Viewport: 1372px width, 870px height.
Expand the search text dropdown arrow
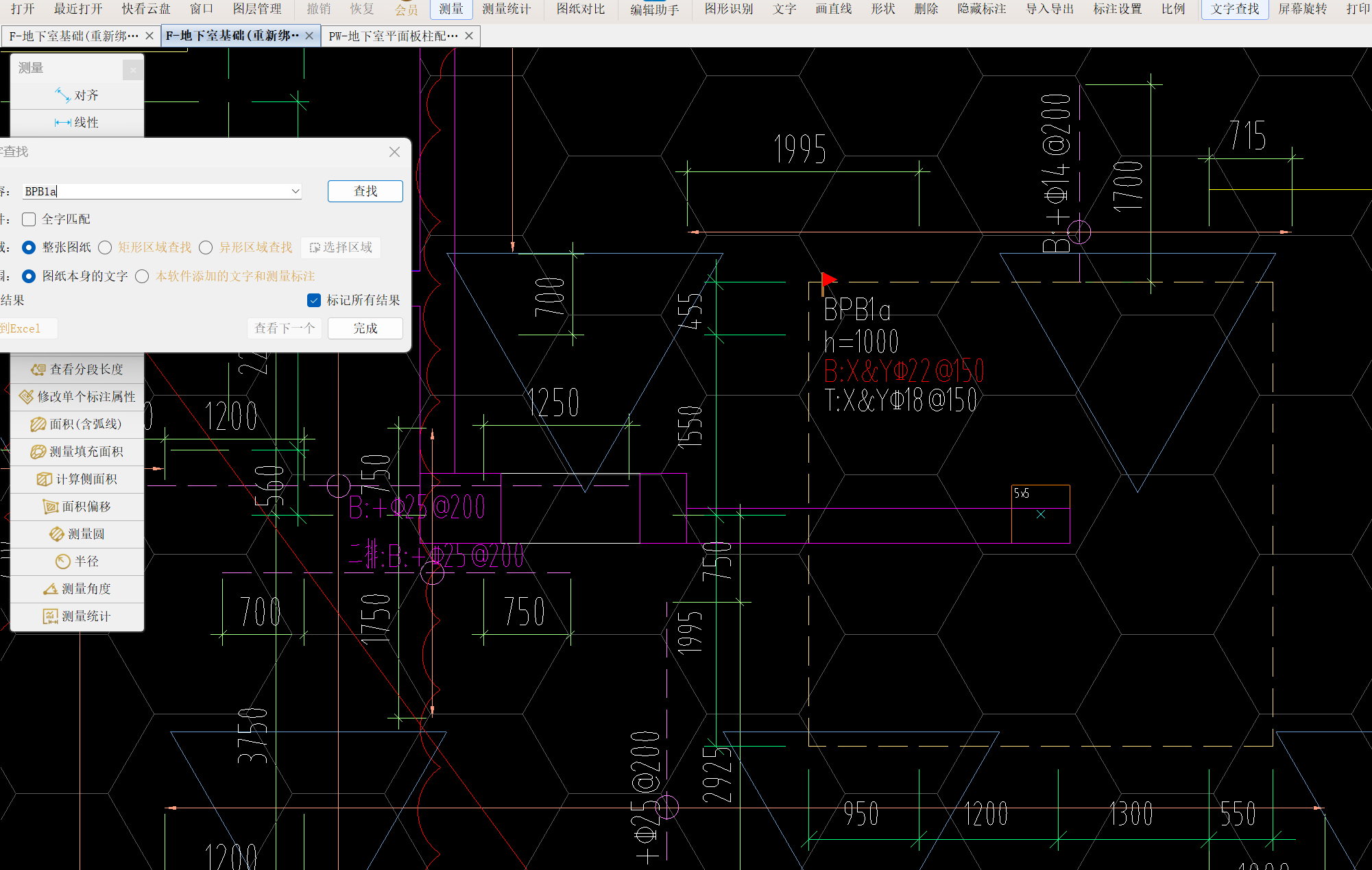click(x=296, y=191)
